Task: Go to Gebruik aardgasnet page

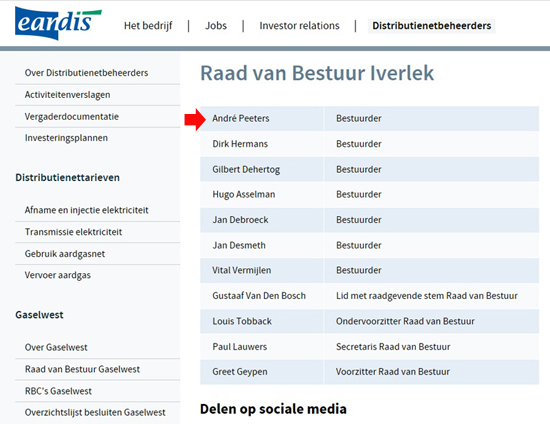Action: (x=65, y=254)
